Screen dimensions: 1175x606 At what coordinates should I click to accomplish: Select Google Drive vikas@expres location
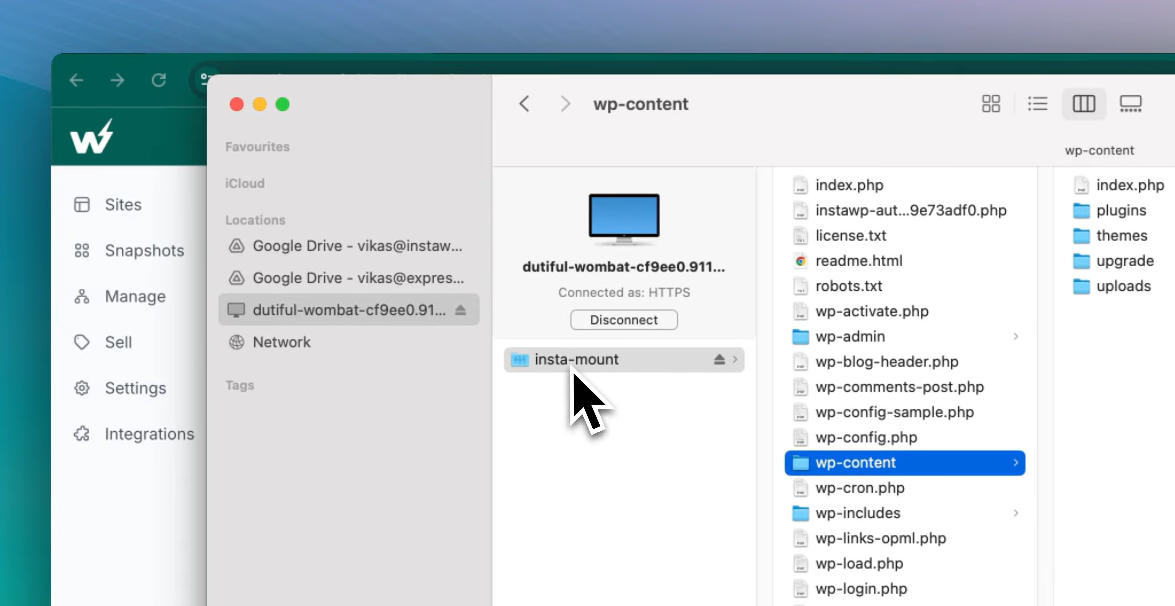point(348,278)
